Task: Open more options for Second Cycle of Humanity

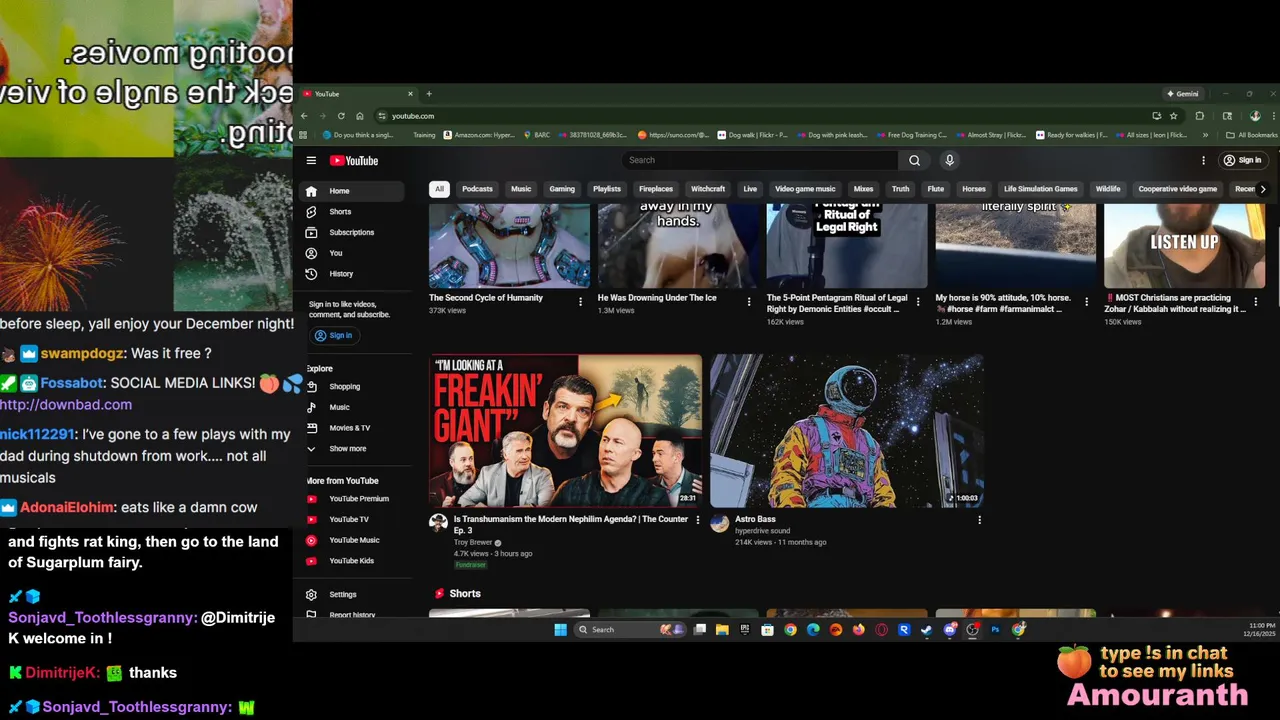Action: point(580,302)
